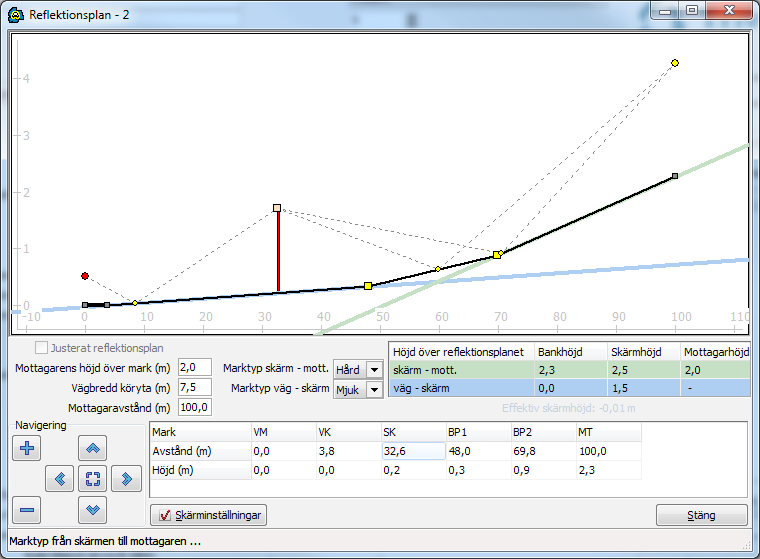Click the zoom in plus navigation button
The image size is (760, 559).
[27, 448]
